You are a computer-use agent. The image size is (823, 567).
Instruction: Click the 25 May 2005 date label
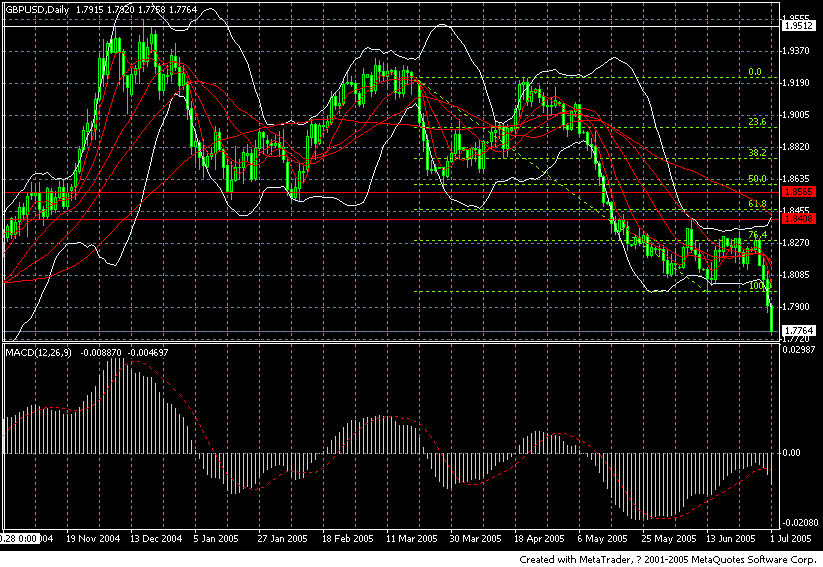[x=669, y=539]
